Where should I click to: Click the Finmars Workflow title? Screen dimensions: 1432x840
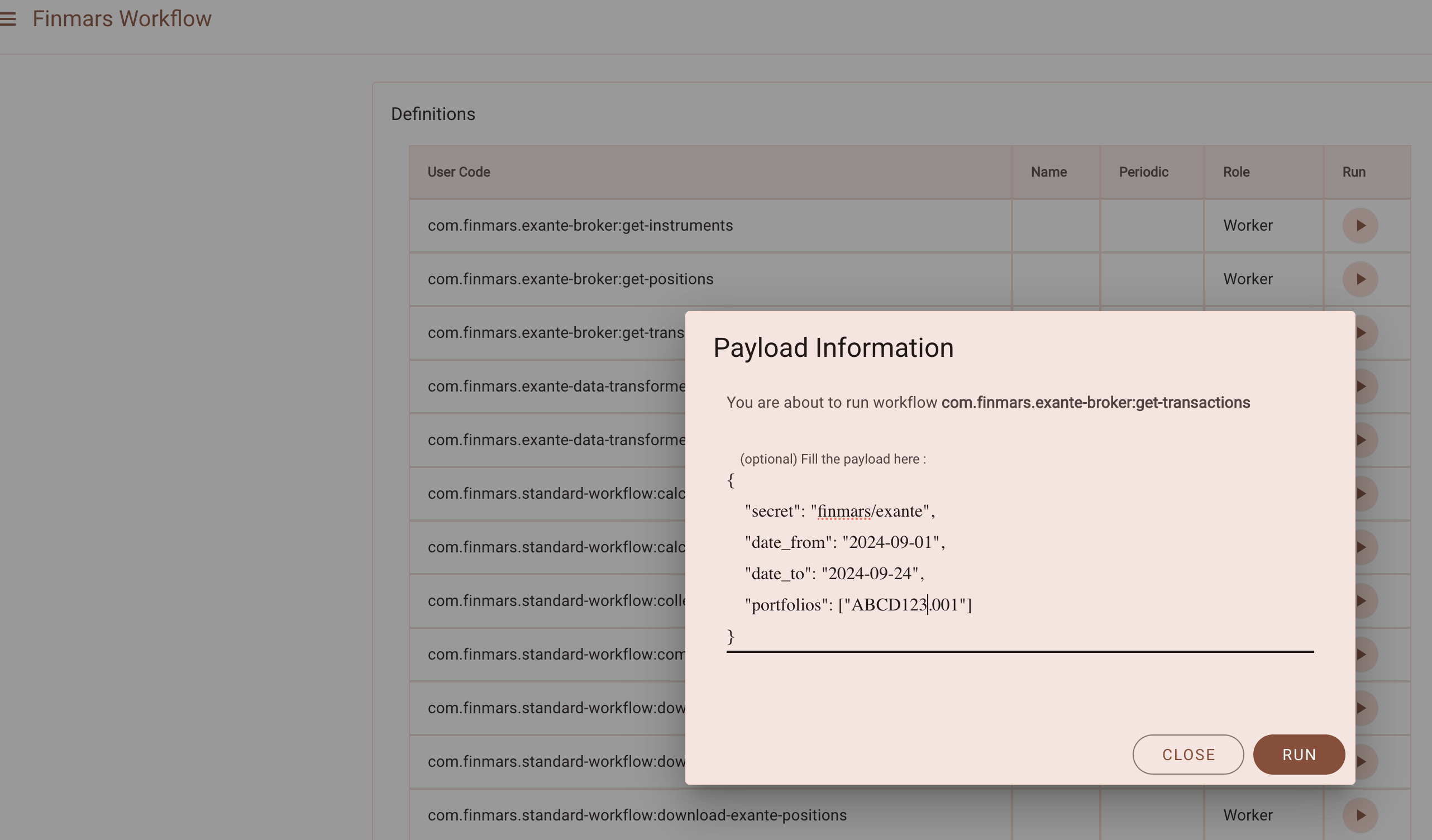coord(122,19)
